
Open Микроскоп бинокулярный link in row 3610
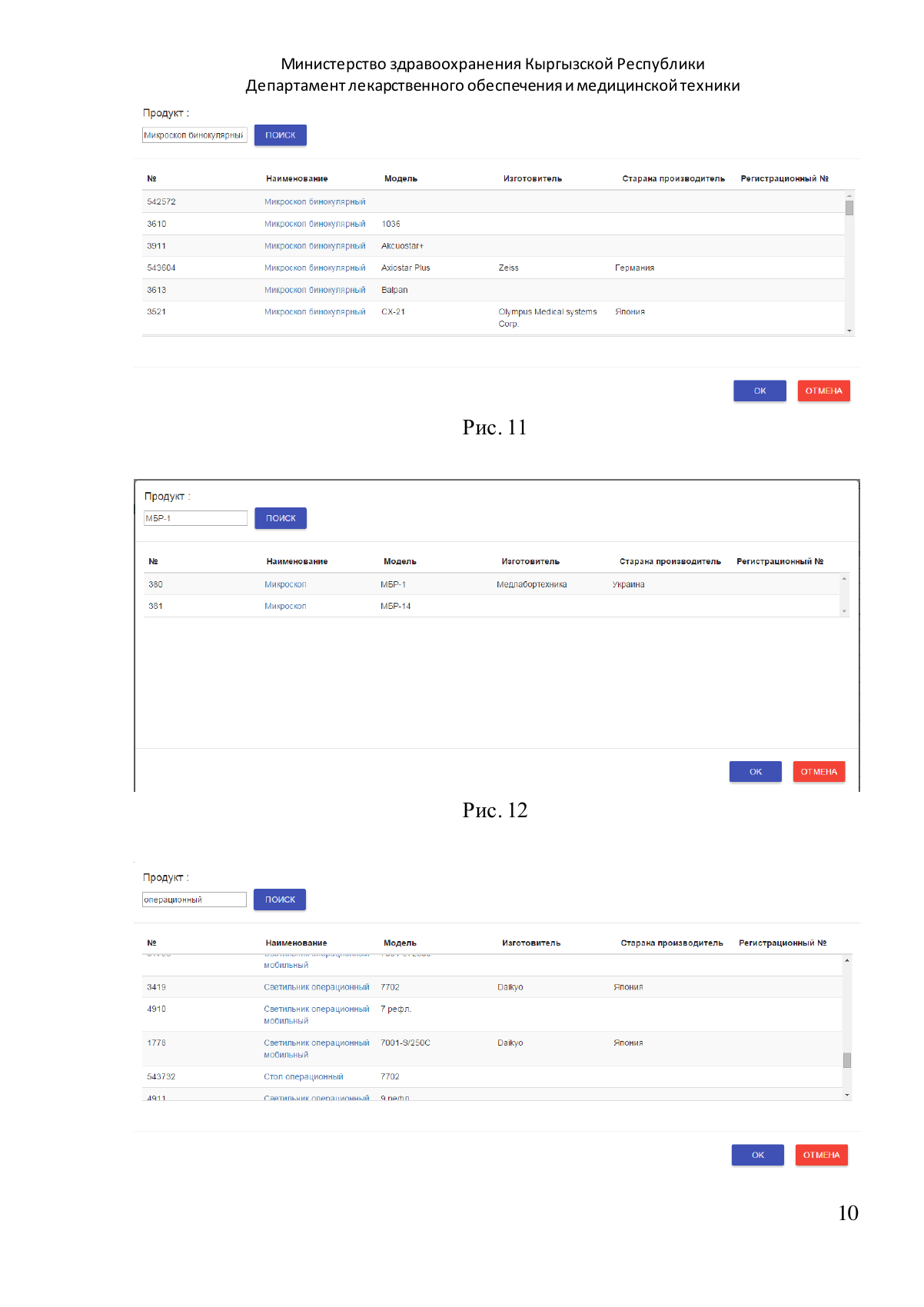[x=315, y=224]
